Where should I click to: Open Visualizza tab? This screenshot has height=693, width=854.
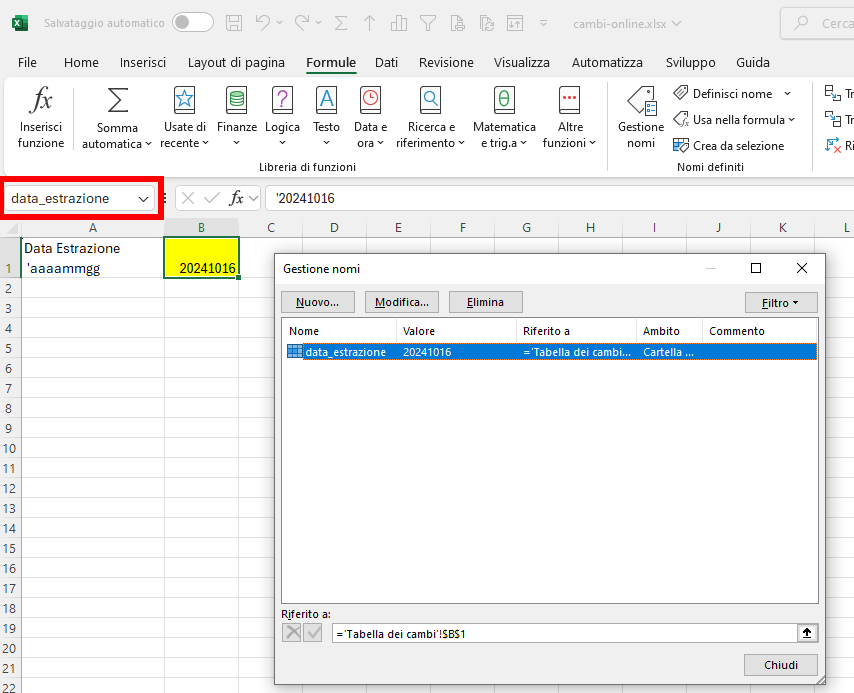tap(522, 63)
